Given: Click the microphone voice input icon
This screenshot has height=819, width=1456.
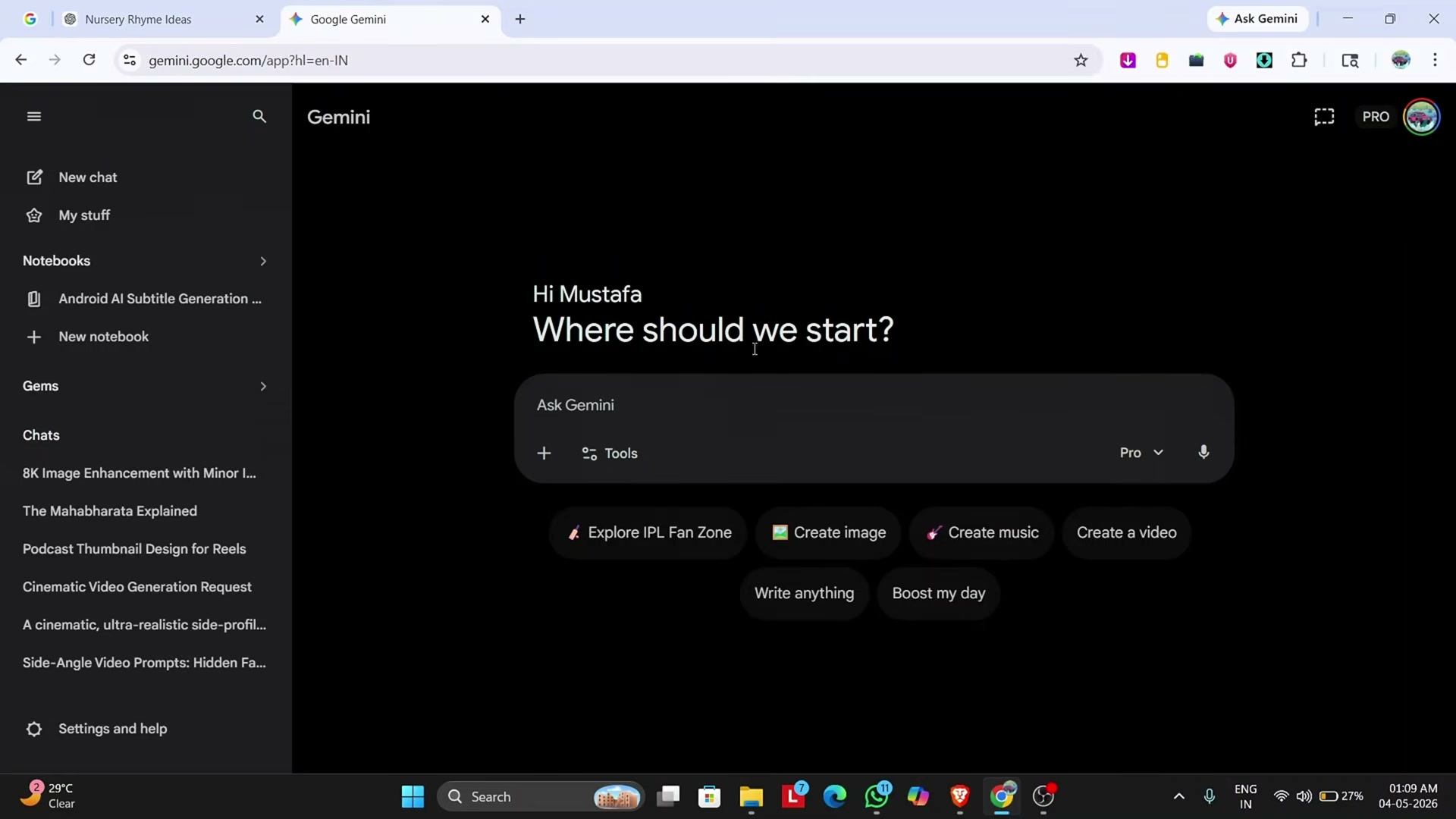Looking at the screenshot, I should (x=1203, y=453).
